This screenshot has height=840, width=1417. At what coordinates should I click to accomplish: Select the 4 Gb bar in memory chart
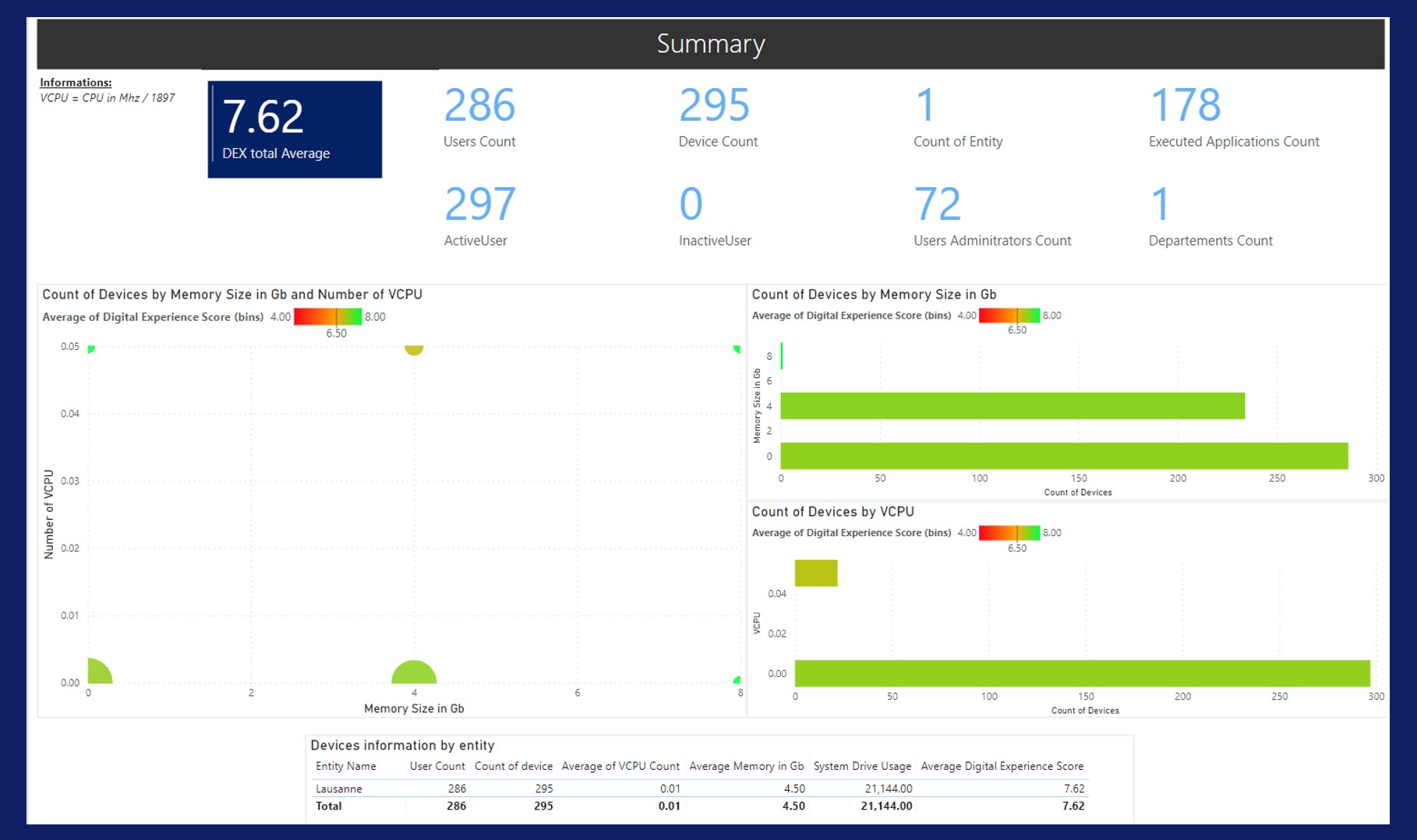coord(1012,406)
